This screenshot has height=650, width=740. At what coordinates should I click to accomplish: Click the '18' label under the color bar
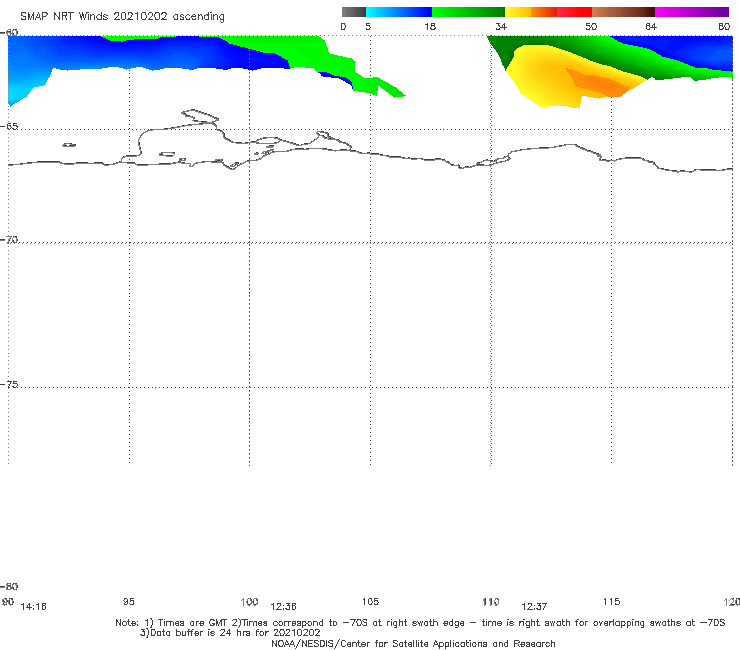(430, 27)
